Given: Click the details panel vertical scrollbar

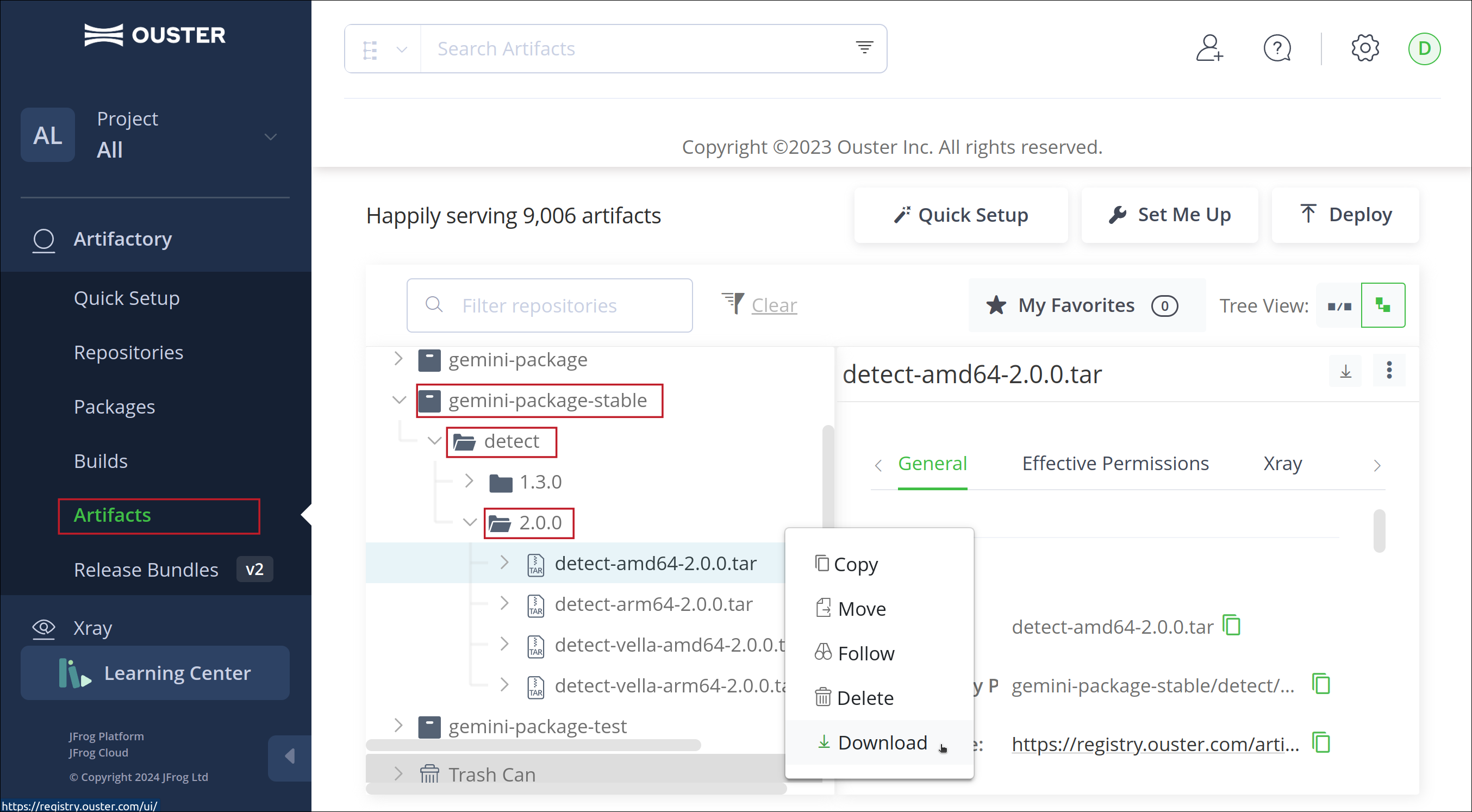Looking at the screenshot, I should tap(1379, 531).
